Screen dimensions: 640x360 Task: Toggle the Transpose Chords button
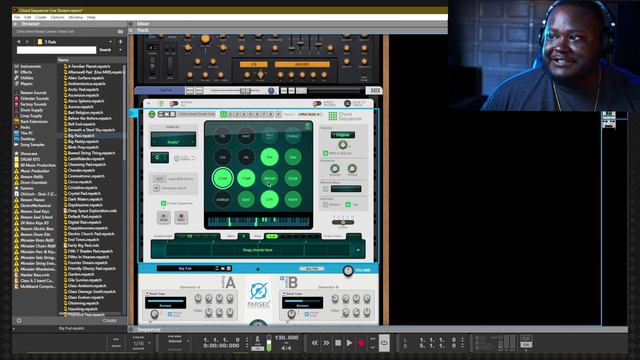156,188
